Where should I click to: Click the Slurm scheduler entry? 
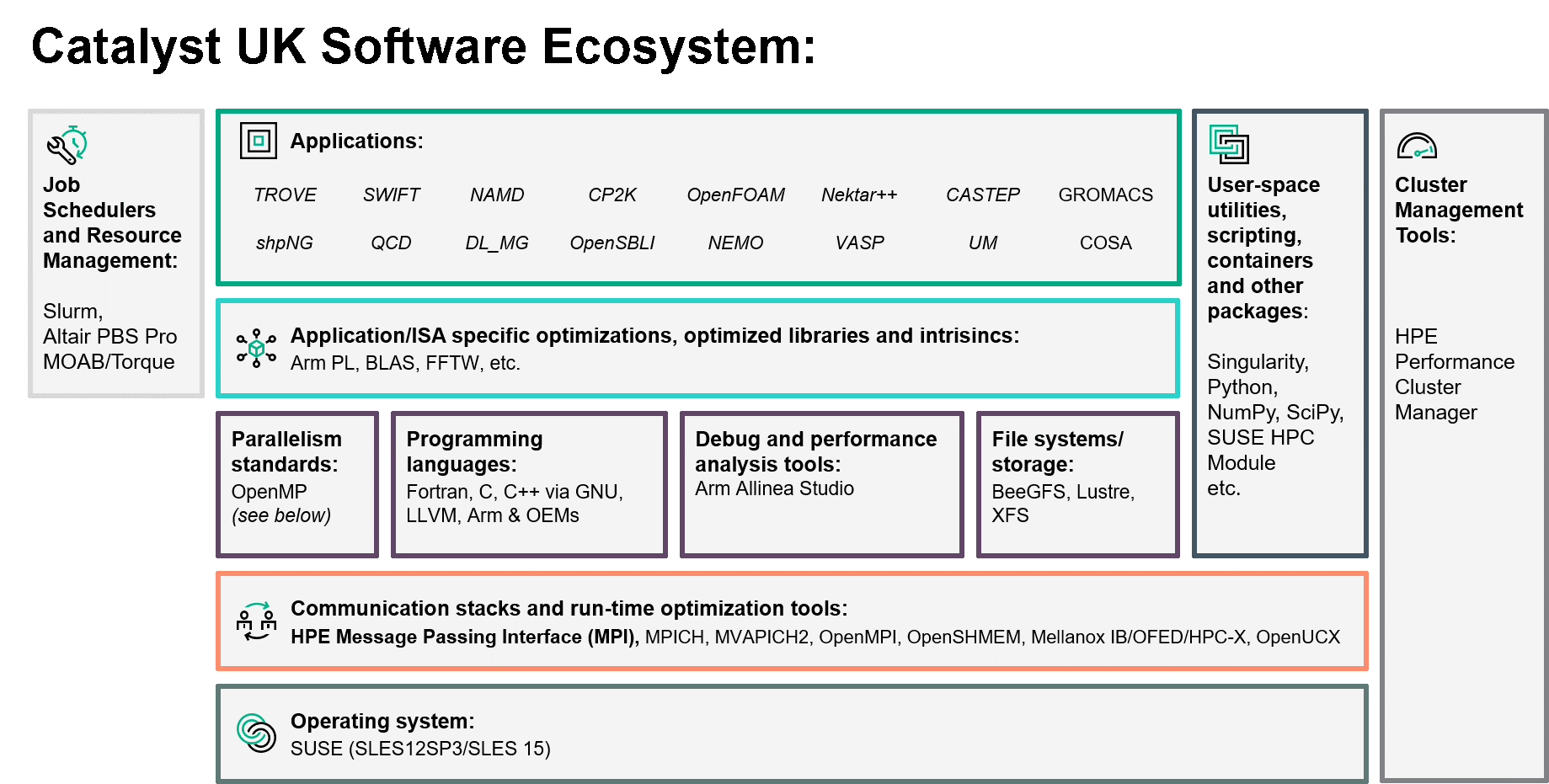[73, 312]
